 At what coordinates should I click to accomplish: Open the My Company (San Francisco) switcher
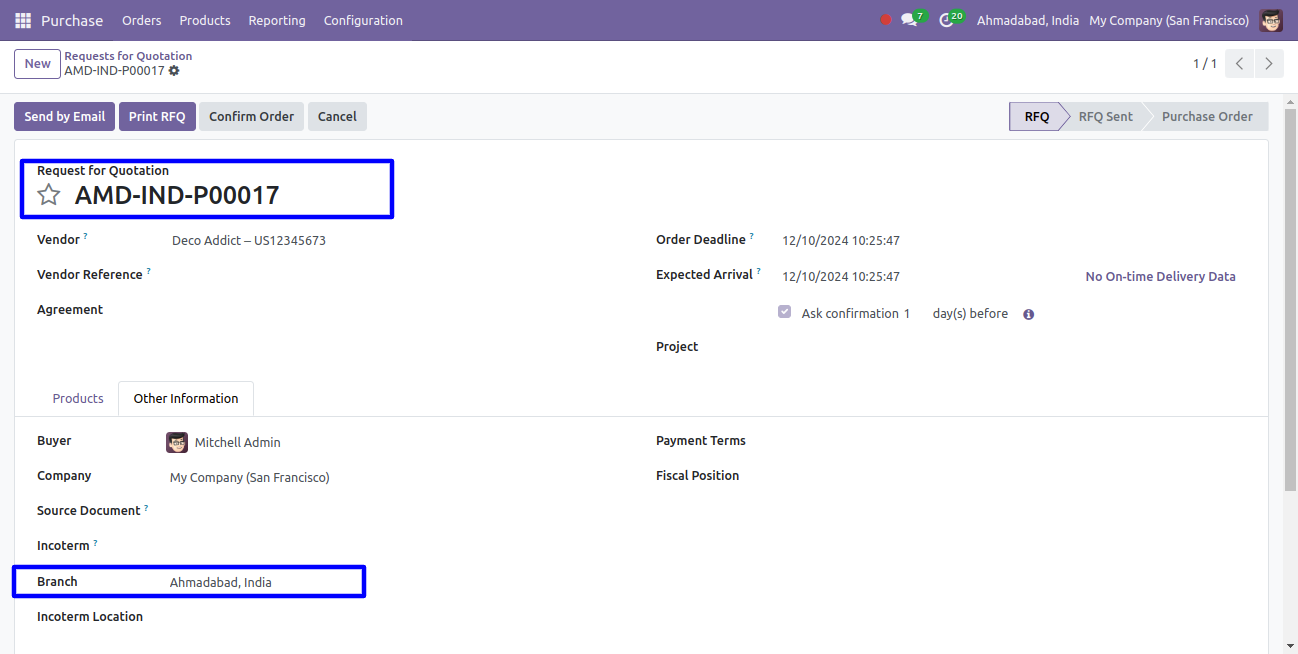1168,20
